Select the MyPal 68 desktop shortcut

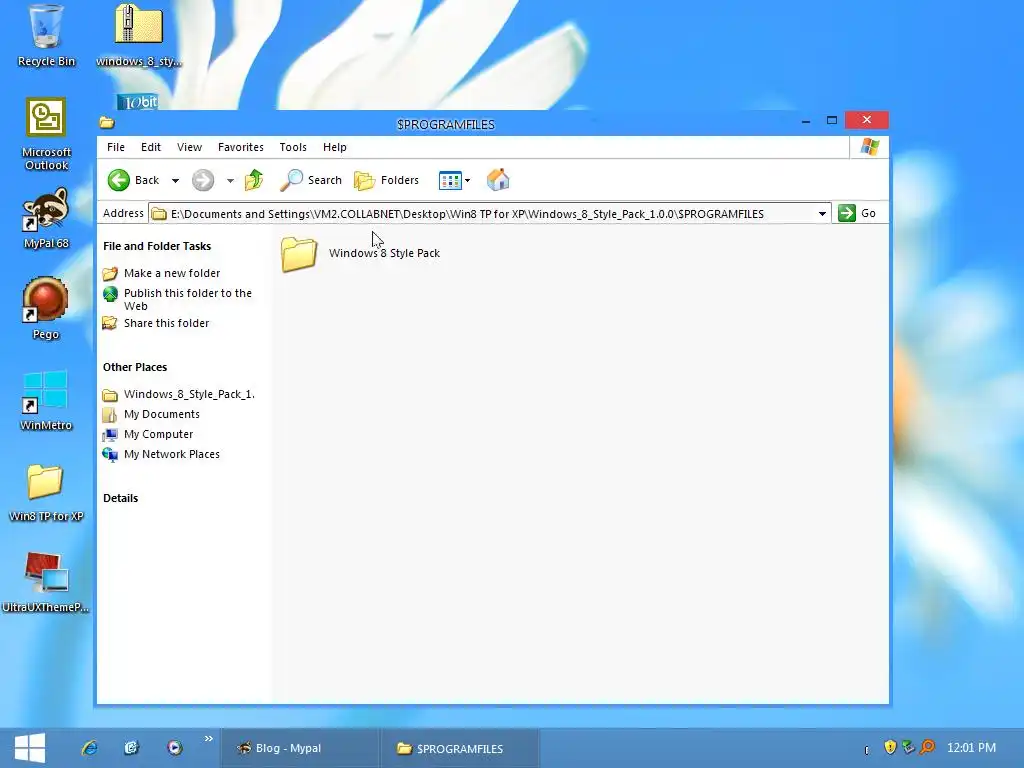click(46, 218)
